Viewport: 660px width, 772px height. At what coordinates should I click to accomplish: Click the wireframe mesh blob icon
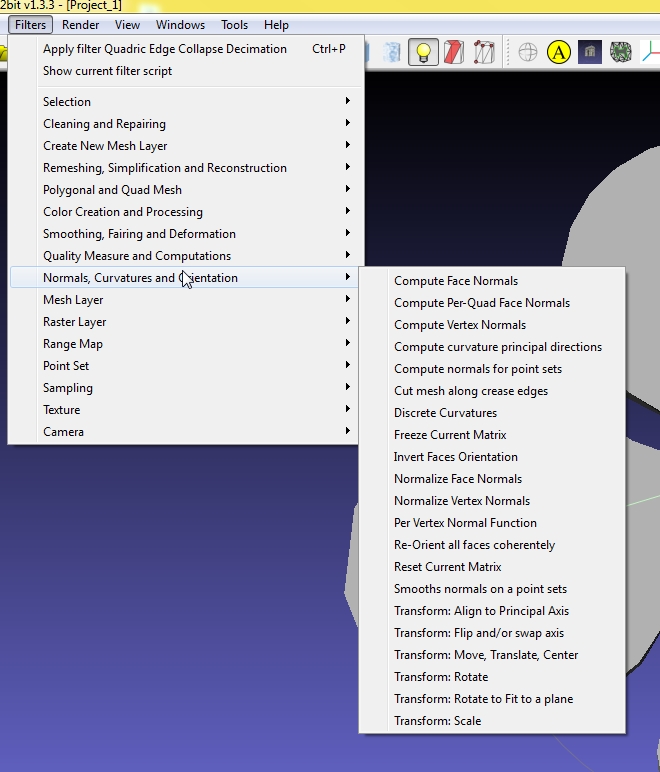pyautogui.click(x=621, y=52)
